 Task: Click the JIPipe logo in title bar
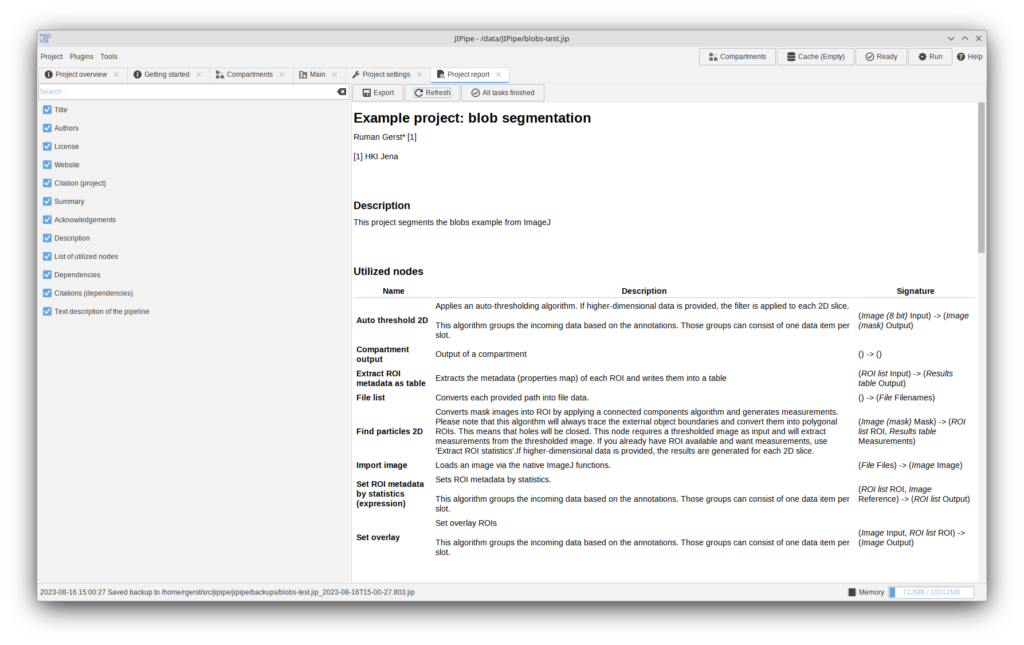pyautogui.click(x=45, y=38)
